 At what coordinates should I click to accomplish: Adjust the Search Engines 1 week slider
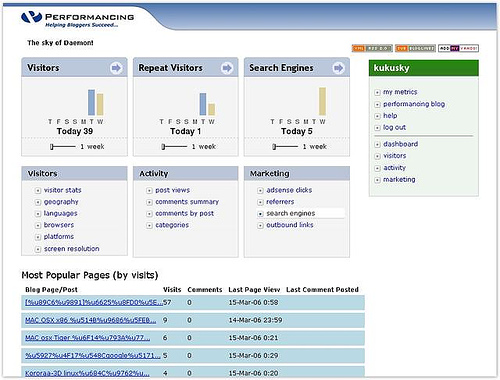point(285,147)
